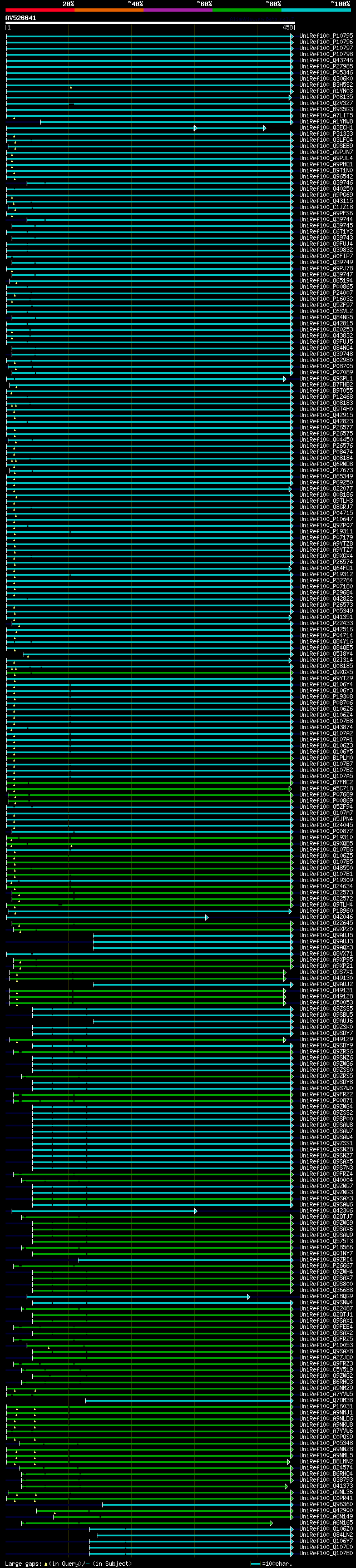This screenshot has width=356, height=1568.
Task: Click the yellow gap marker on UniRef100_B3H5S2 row
Action: click(71, 87)
